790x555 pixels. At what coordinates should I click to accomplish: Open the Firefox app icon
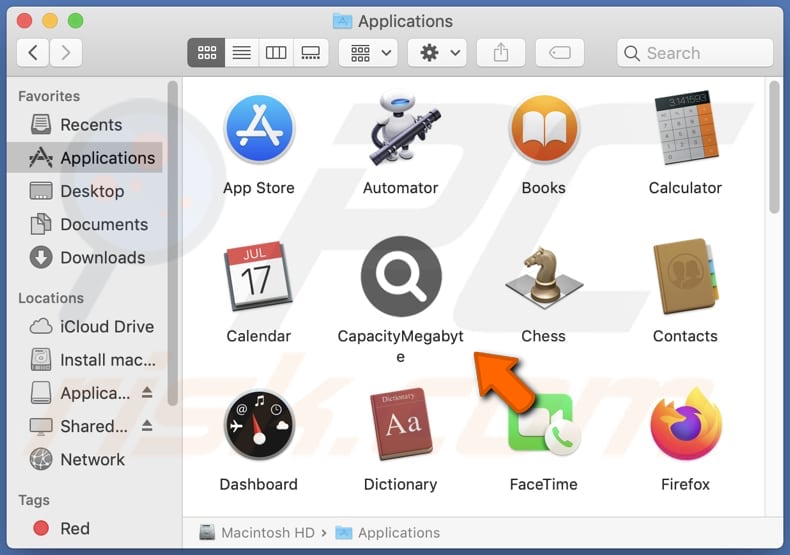pos(686,425)
